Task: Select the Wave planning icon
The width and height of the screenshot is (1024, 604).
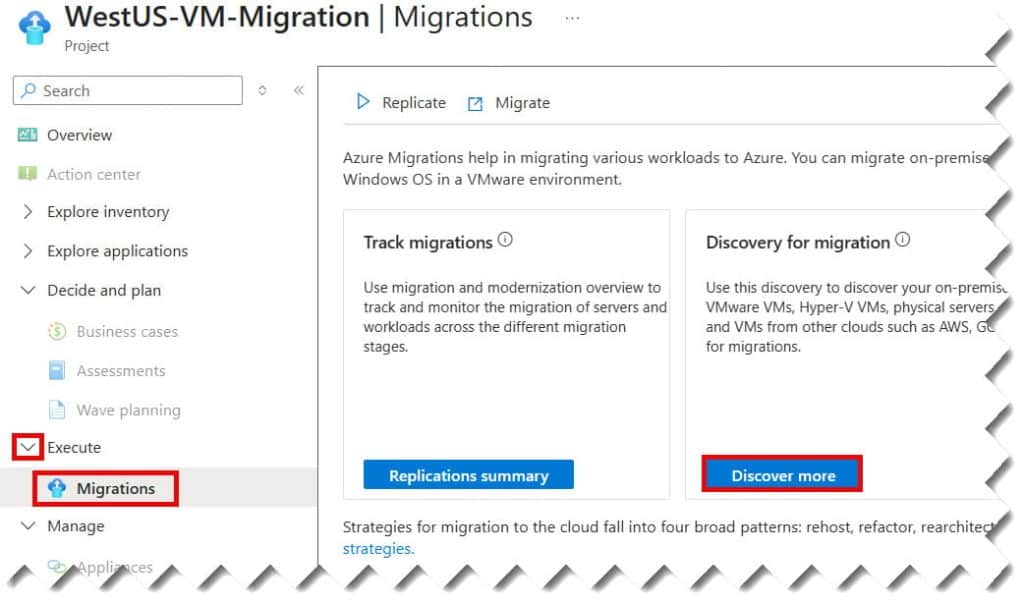Action: [56, 410]
